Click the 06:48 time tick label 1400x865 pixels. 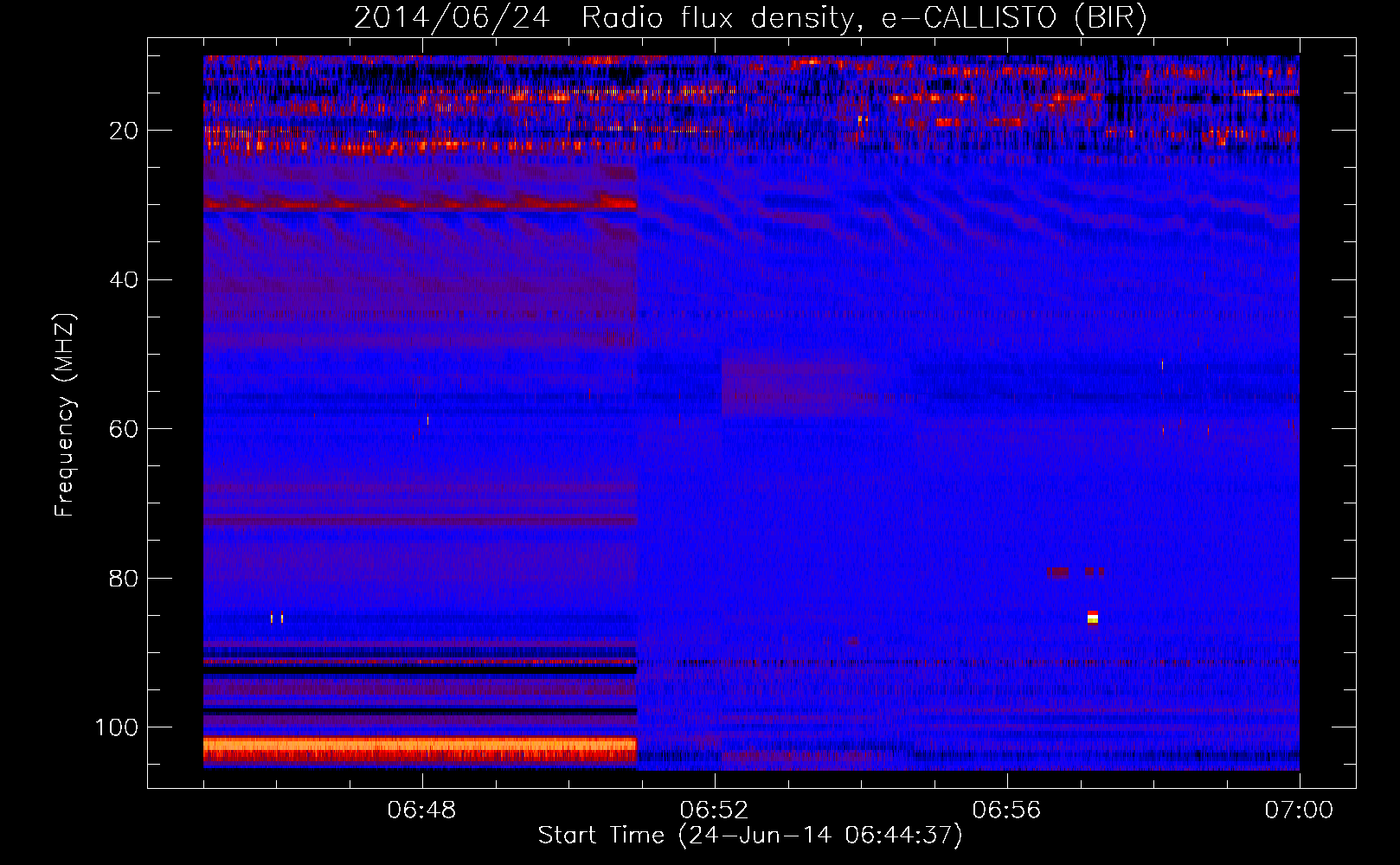pos(421,810)
